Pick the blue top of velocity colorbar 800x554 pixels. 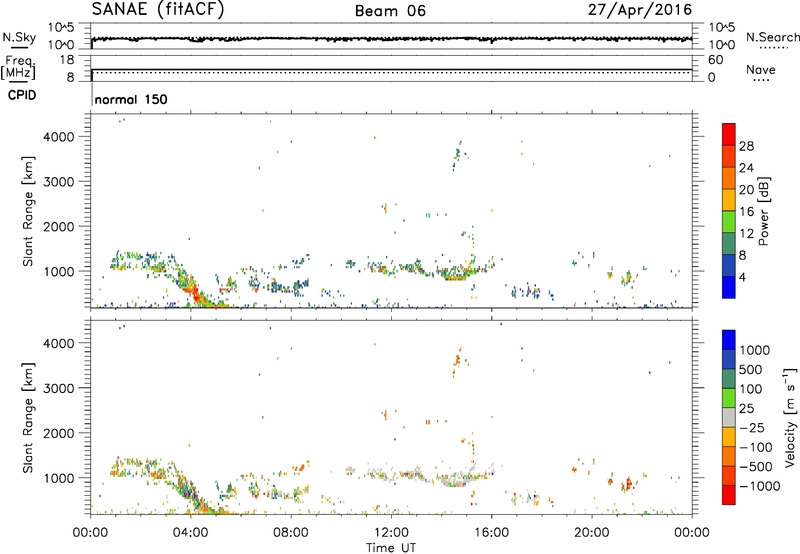(x=729, y=339)
